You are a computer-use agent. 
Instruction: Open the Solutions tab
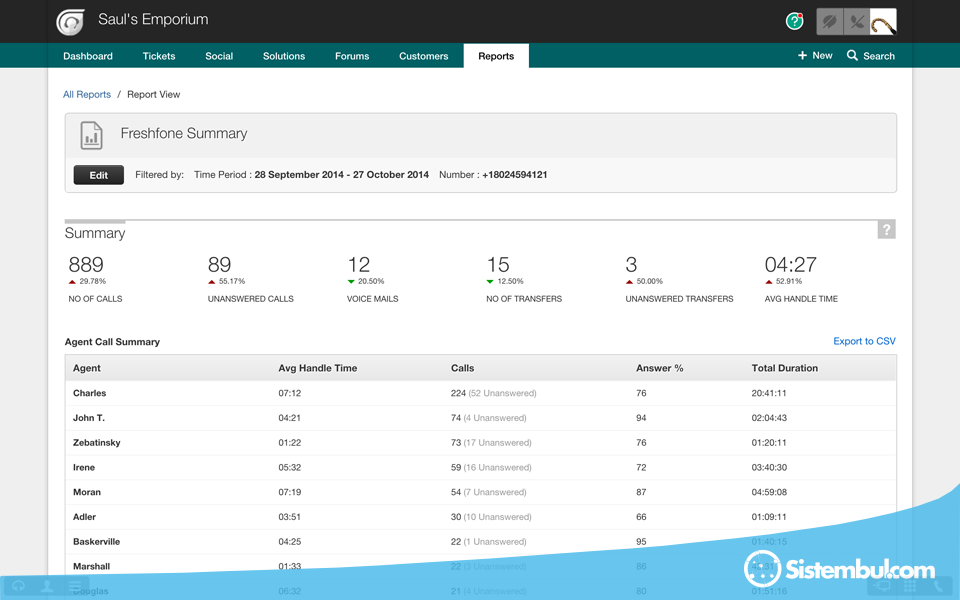[x=283, y=56]
